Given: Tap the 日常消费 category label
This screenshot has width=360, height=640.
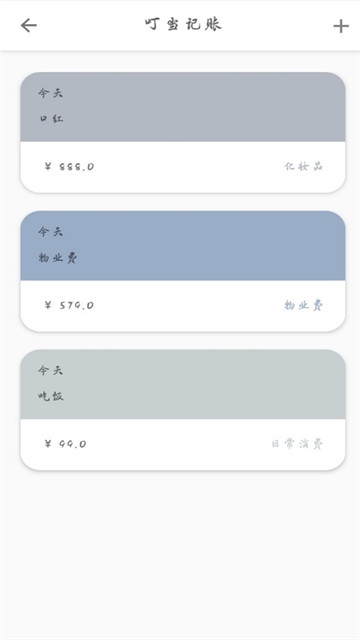Looking at the screenshot, I should coord(297,444).
